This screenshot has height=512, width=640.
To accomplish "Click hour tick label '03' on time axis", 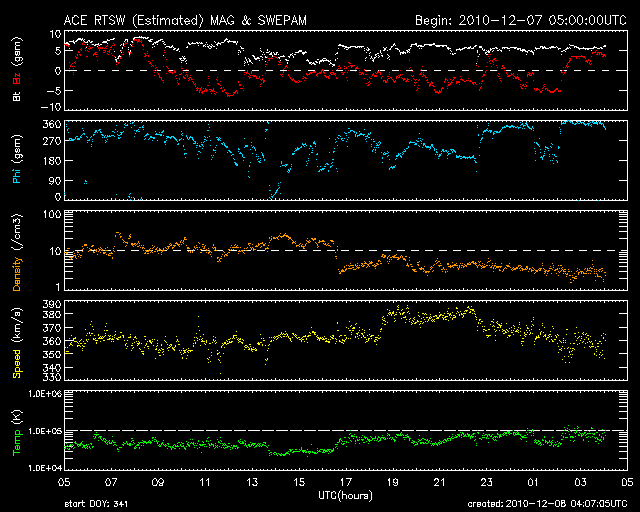I will [580, 482].
